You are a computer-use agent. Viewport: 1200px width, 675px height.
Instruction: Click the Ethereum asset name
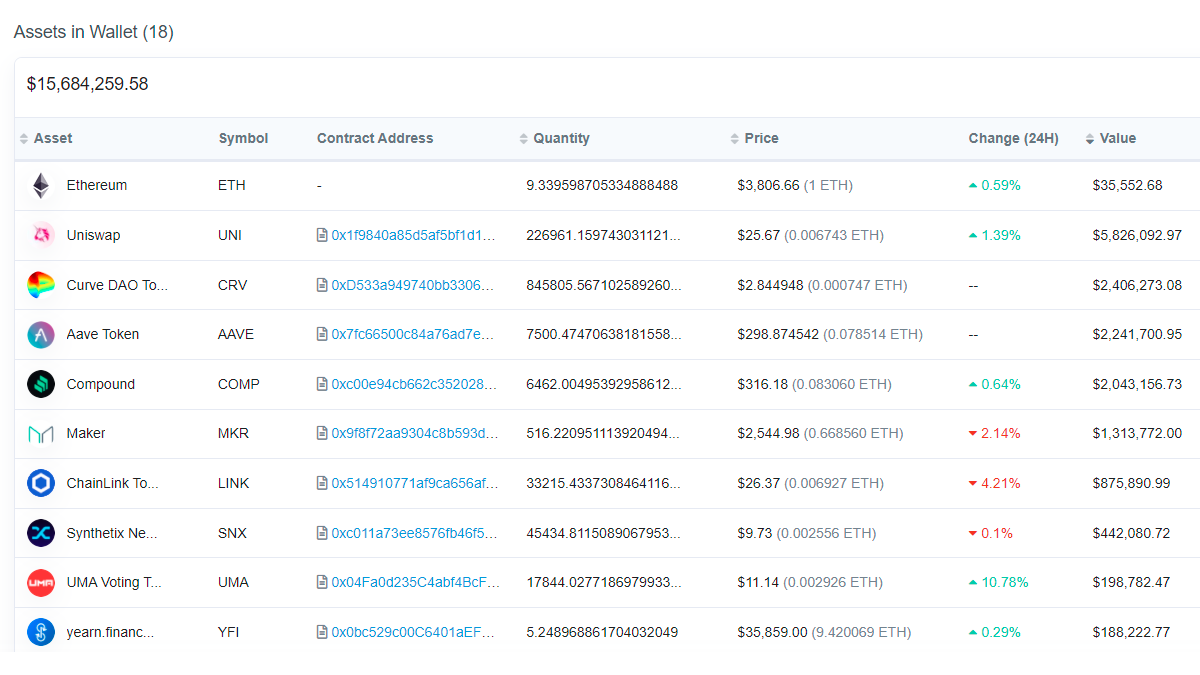(97, 185)
